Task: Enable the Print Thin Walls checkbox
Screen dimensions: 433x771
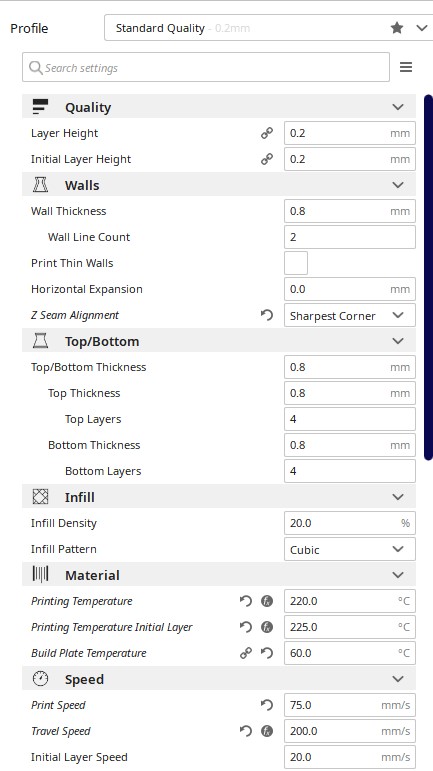Action: pyautogui.click(x=296, y=263)
